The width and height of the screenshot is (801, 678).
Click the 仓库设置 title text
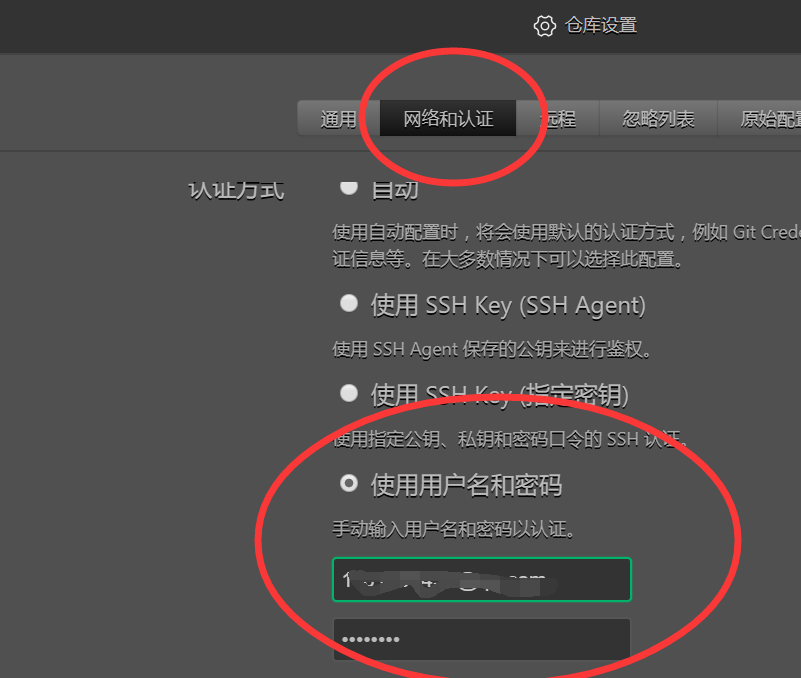click(601, 26)
